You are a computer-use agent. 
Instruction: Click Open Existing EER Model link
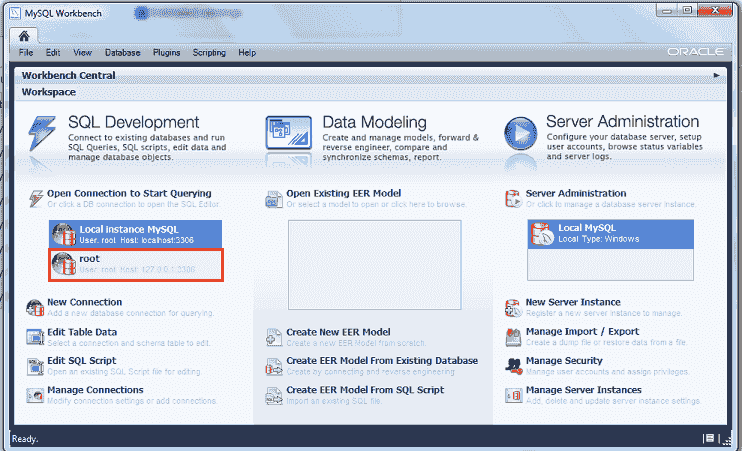[344, 193]
